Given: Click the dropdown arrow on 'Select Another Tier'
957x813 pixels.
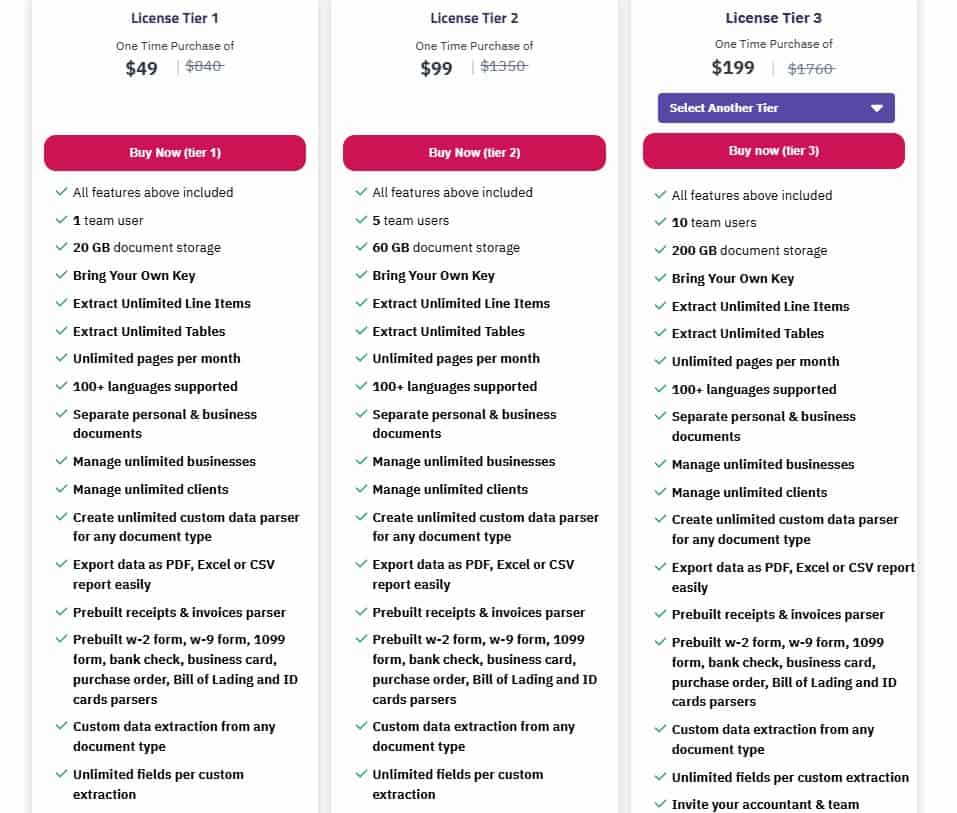Looking at the screenshot, I should pos(878,108).
